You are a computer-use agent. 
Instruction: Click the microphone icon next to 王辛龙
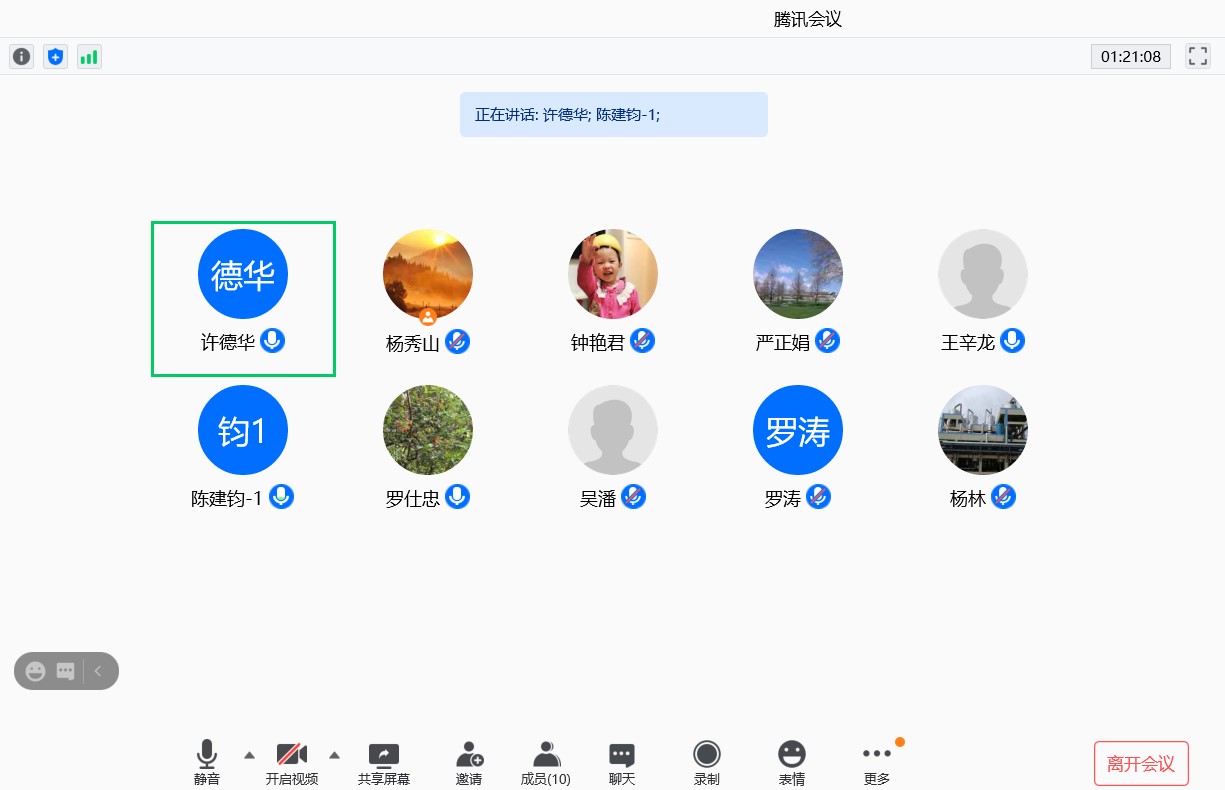[x=1012, y=342]
